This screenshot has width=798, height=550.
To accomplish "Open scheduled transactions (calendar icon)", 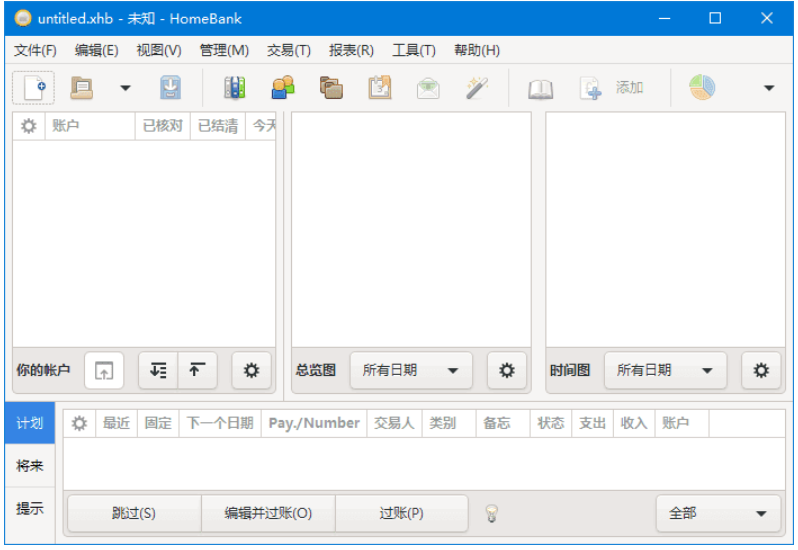I will (380, 88).
